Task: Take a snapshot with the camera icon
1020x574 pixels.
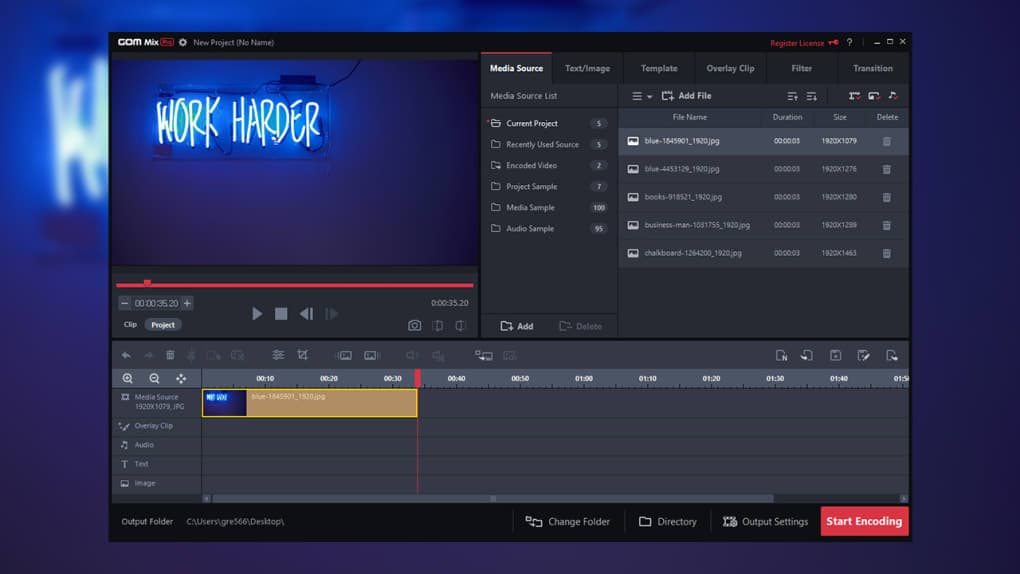Action: pyautogui.click(x=414, y=325)
